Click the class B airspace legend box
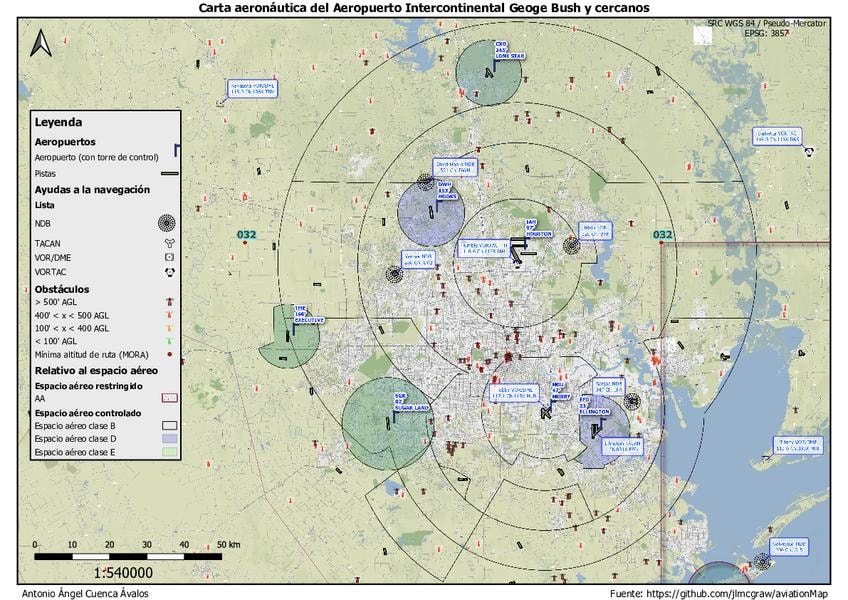 coord(168,425)
